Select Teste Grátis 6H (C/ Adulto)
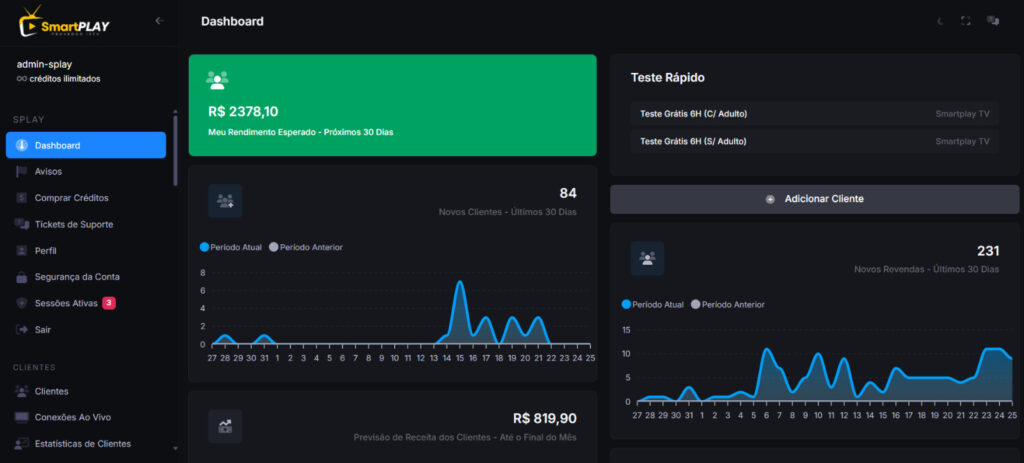This screenshot has height=463, width=1024. click(693, 113)
